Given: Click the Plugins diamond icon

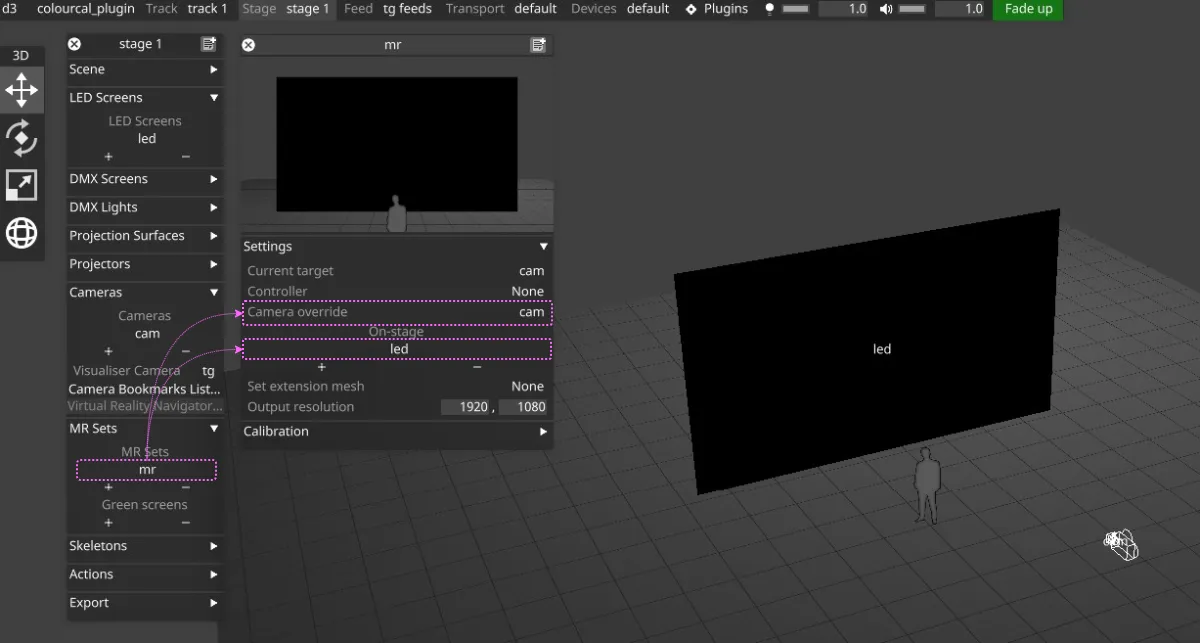Looking at the screenshot, I should 691,9.
